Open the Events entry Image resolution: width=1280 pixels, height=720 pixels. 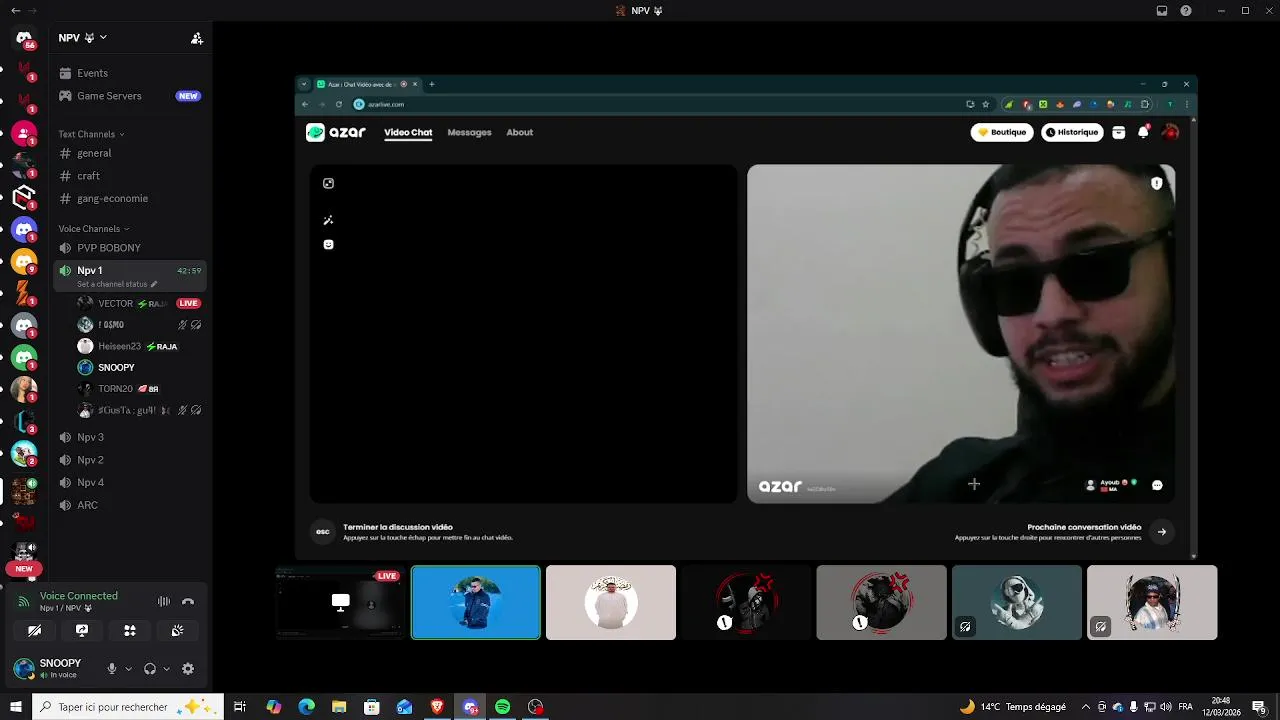tap(130, 73)
